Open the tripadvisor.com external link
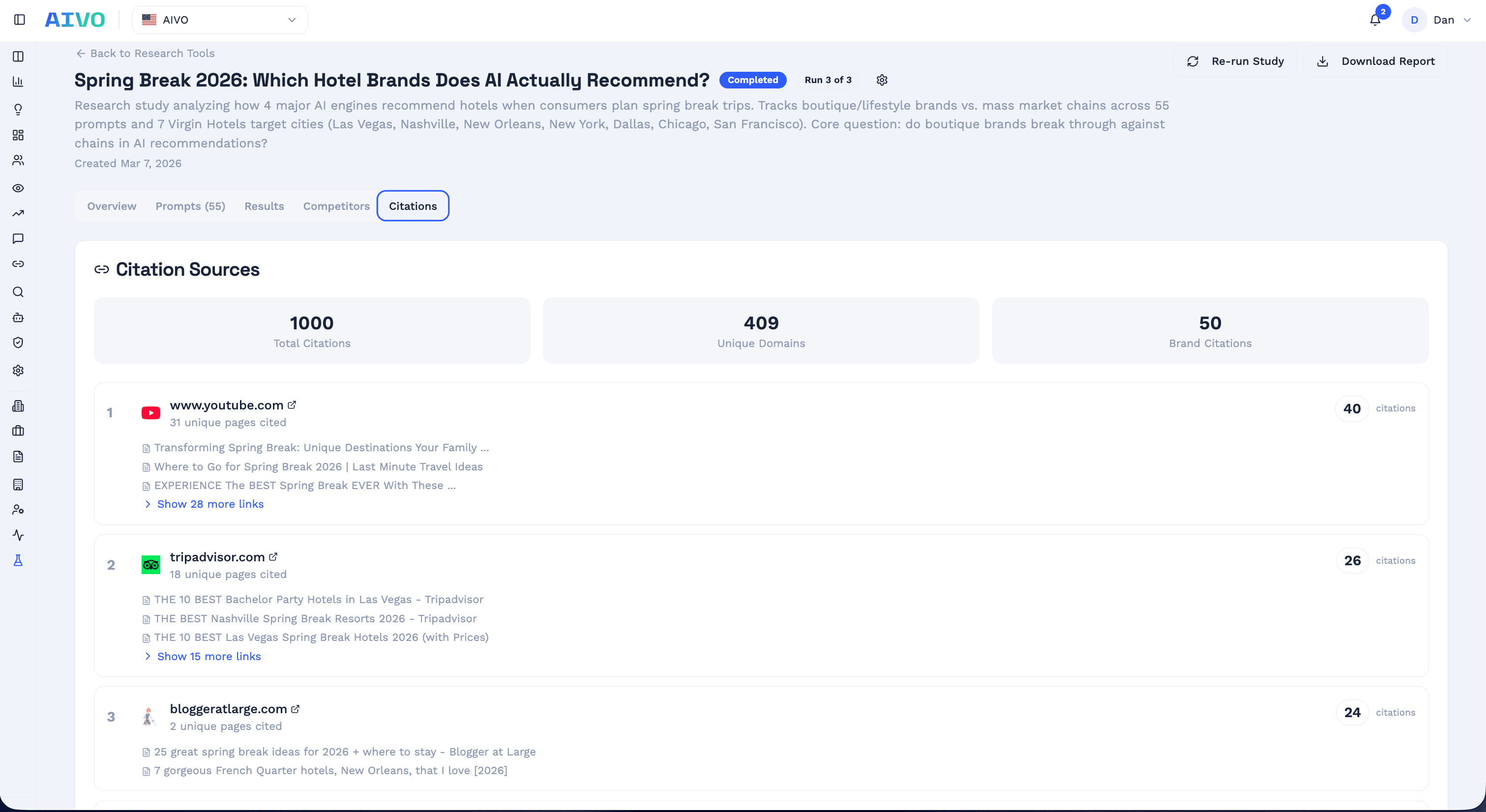The image size is (1486, 812). [273, 556]
